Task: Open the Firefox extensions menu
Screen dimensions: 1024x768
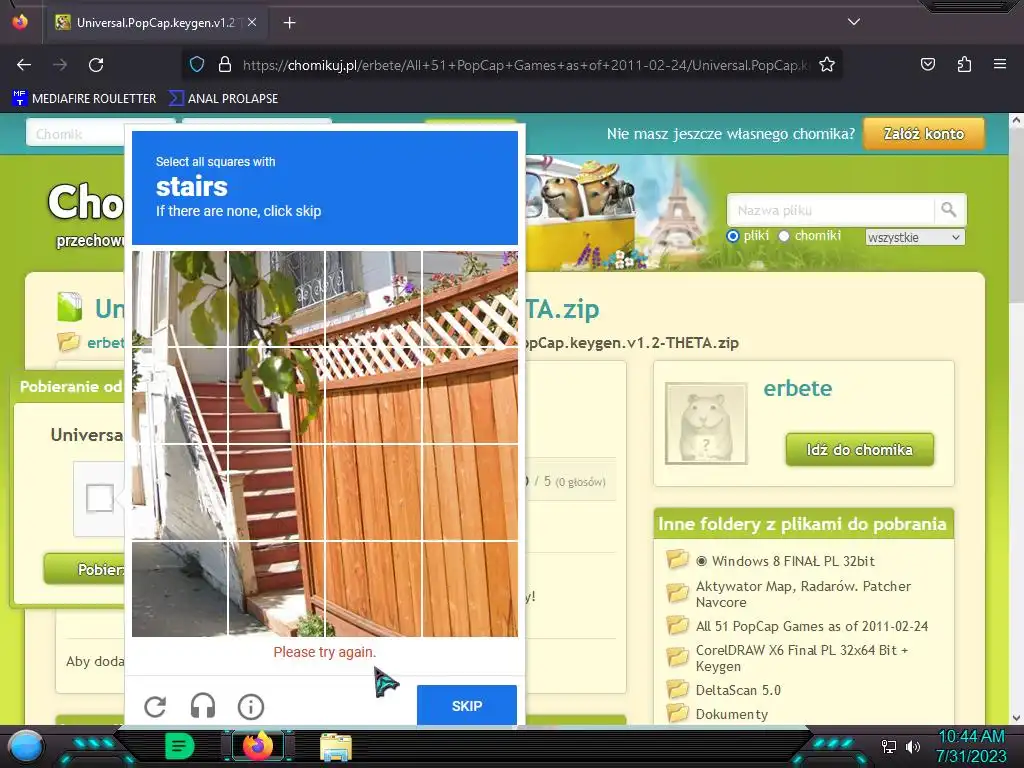Action: (965, 65)
